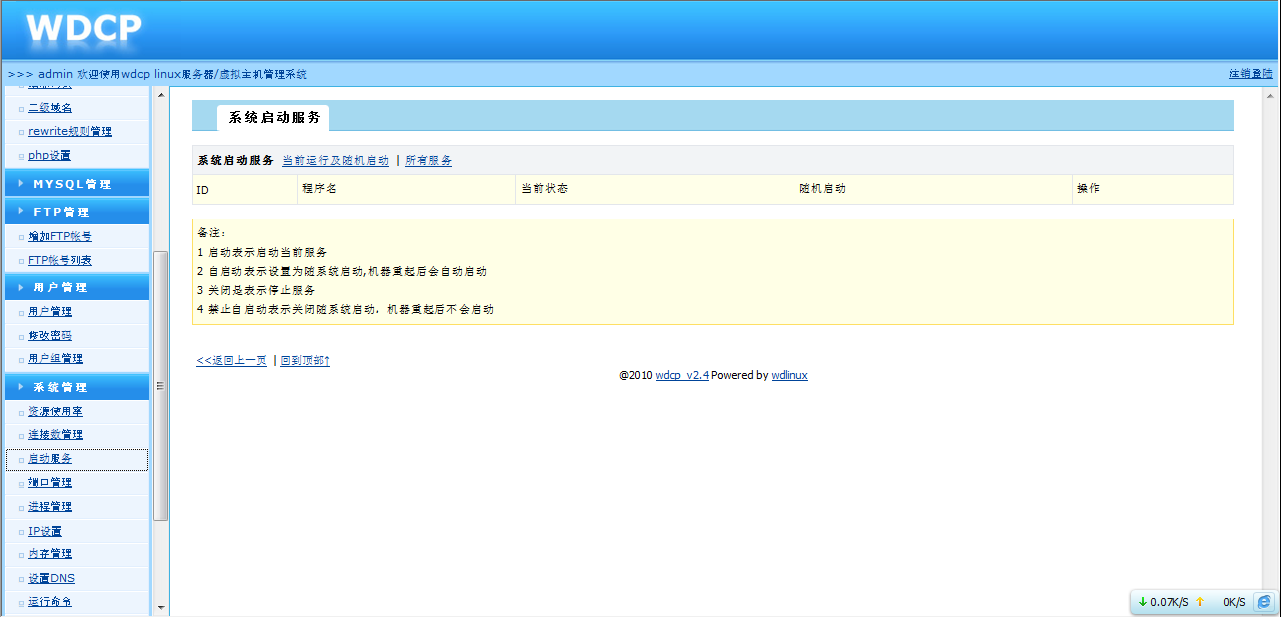
Task: Open rewrite规则管理 in the sidebar
Action: click(70, 131)
